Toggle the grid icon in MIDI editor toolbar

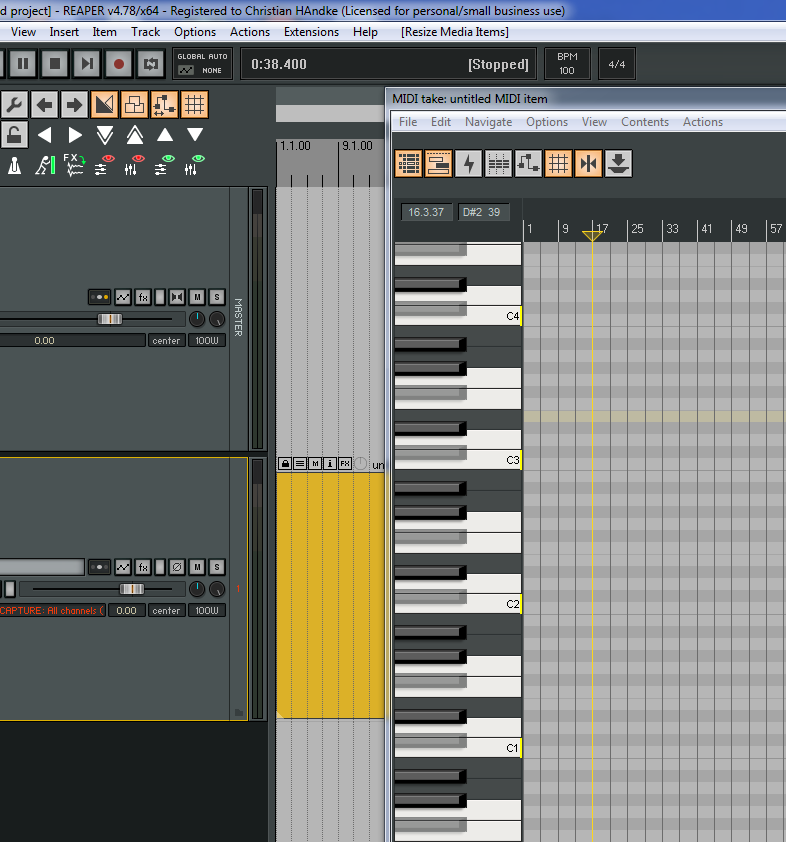coord(558,164)
